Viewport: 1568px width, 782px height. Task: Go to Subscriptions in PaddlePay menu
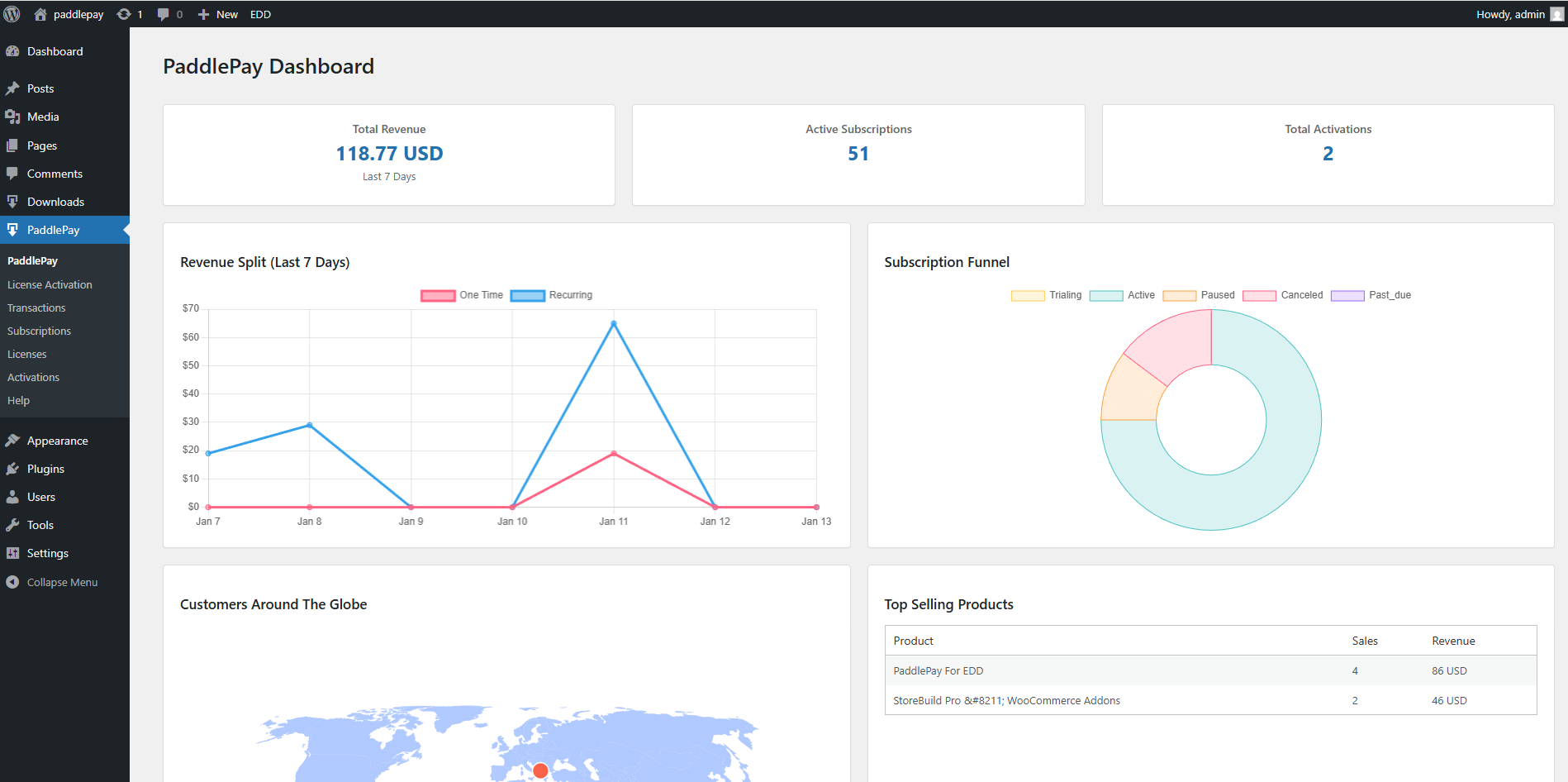tap(39, 331)
